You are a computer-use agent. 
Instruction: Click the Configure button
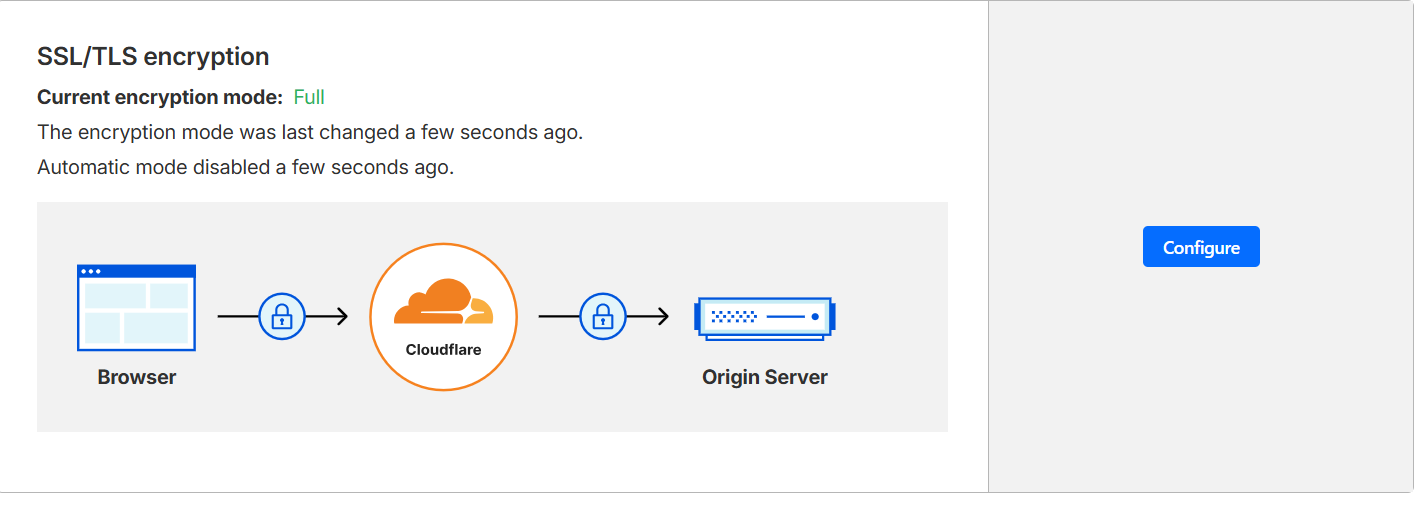(1200, 247)
